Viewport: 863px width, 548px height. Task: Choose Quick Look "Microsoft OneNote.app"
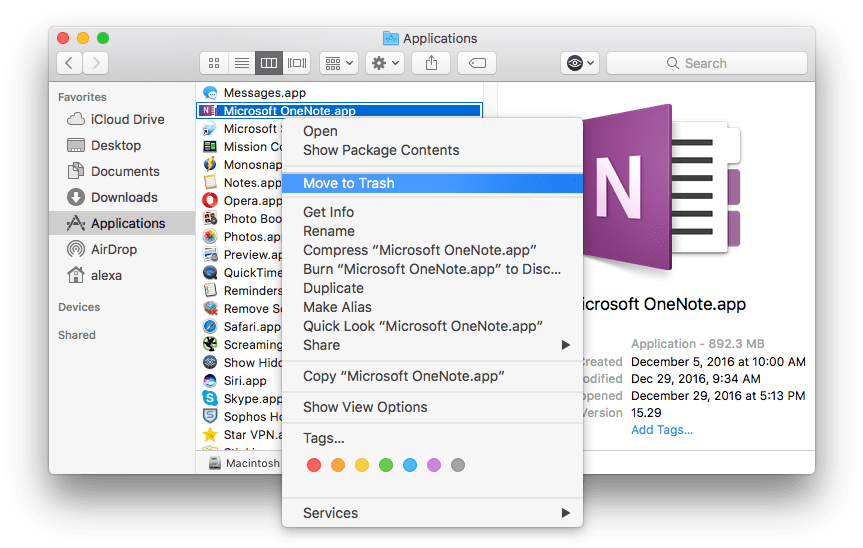coord(432,326)
